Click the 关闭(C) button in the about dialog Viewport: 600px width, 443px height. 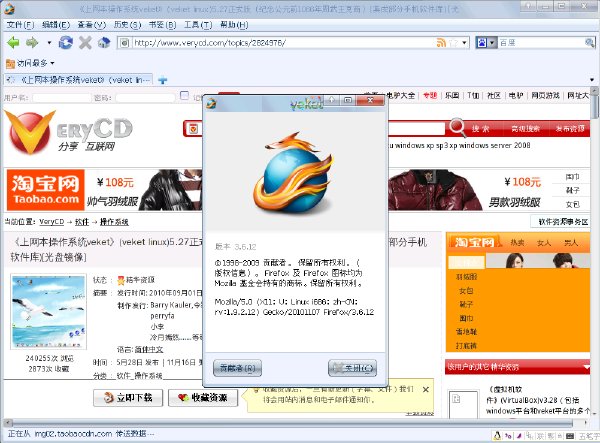tap(352, 368)
